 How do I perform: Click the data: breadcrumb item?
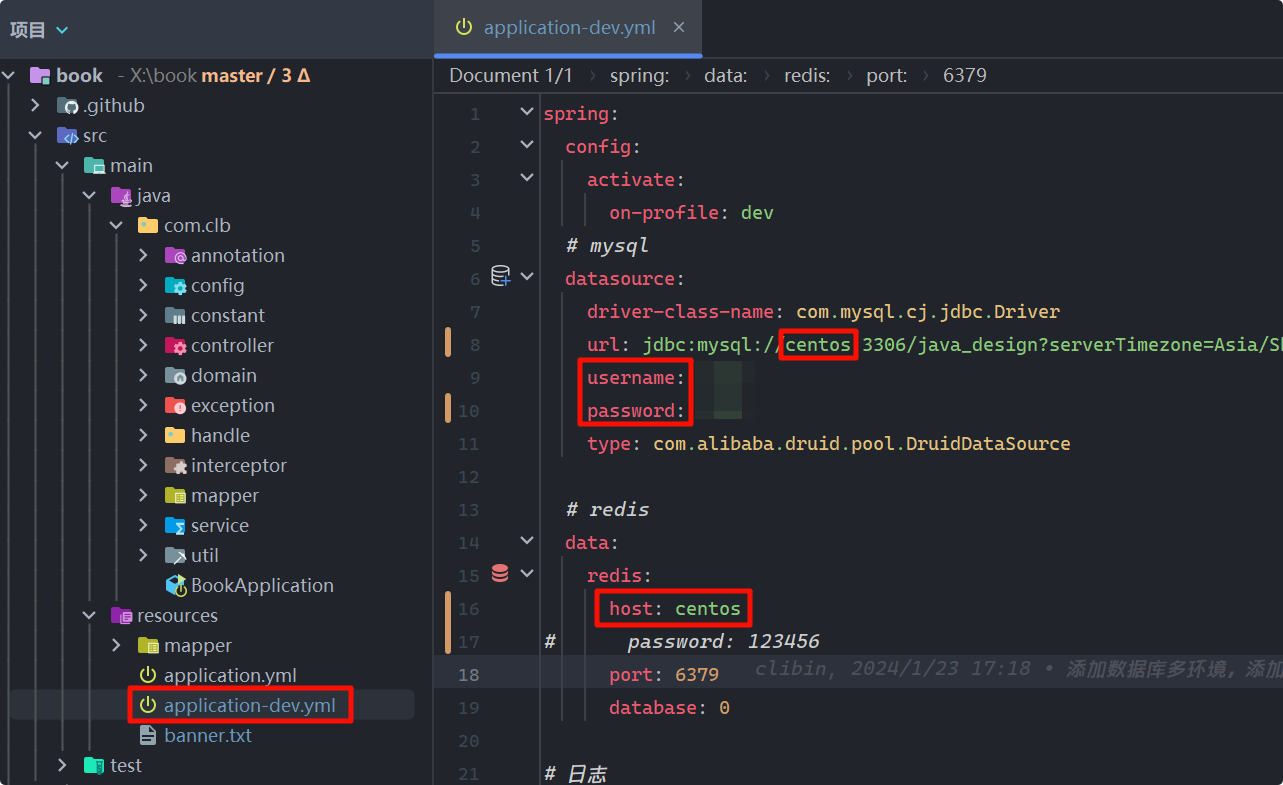(725, 75)
